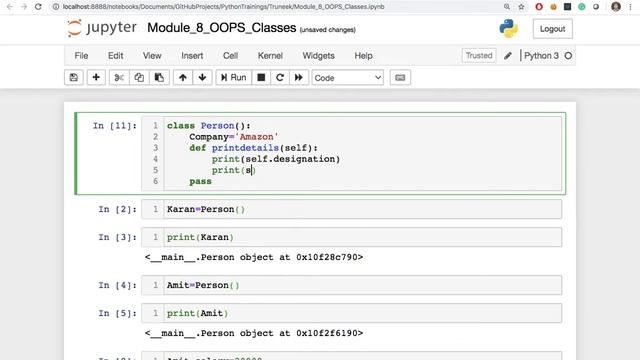The width and height of the screenshot is (640, 360).
Task: Click the In [4] prompt label
Action: [118, 285]
